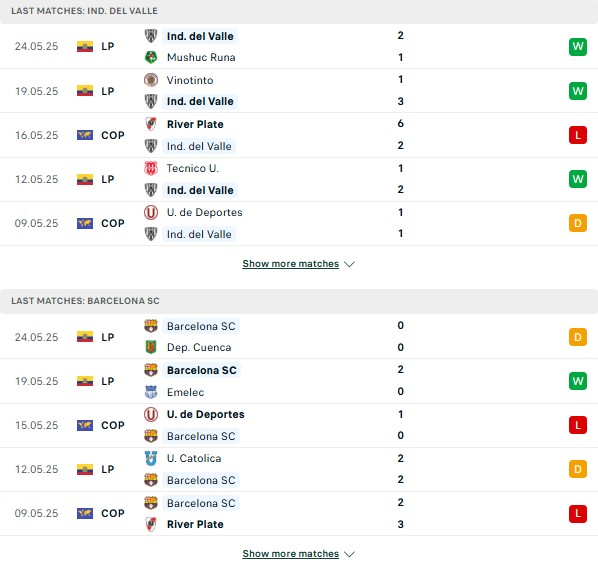This screenshot has width=598, height=569.
Task: Click the Dep. Cuenca team crest
Action: click(x=151, y=347)
